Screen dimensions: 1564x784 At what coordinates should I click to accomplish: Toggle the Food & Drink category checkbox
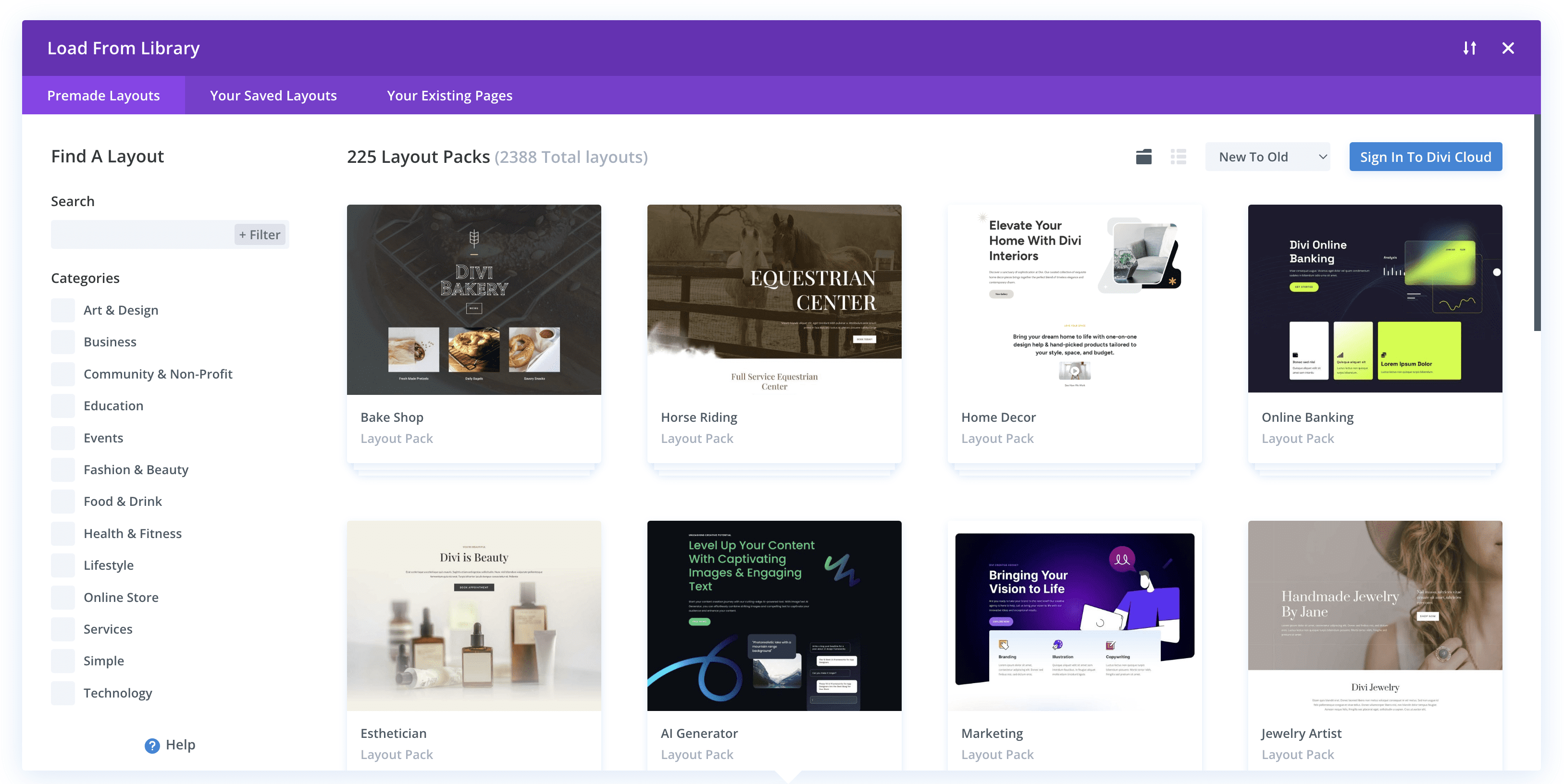pyautogui.click(x=62, y=501)
